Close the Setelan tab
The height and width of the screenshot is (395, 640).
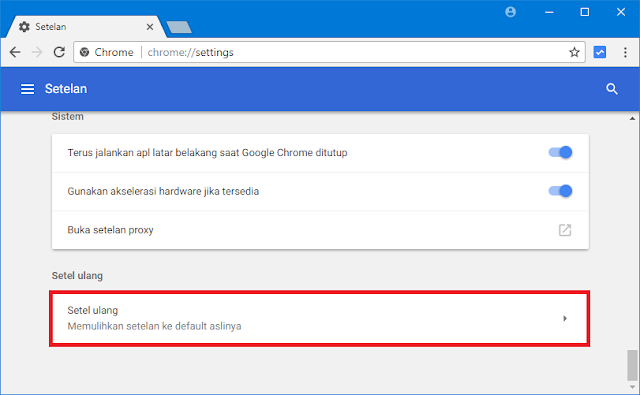pos(150,27)
